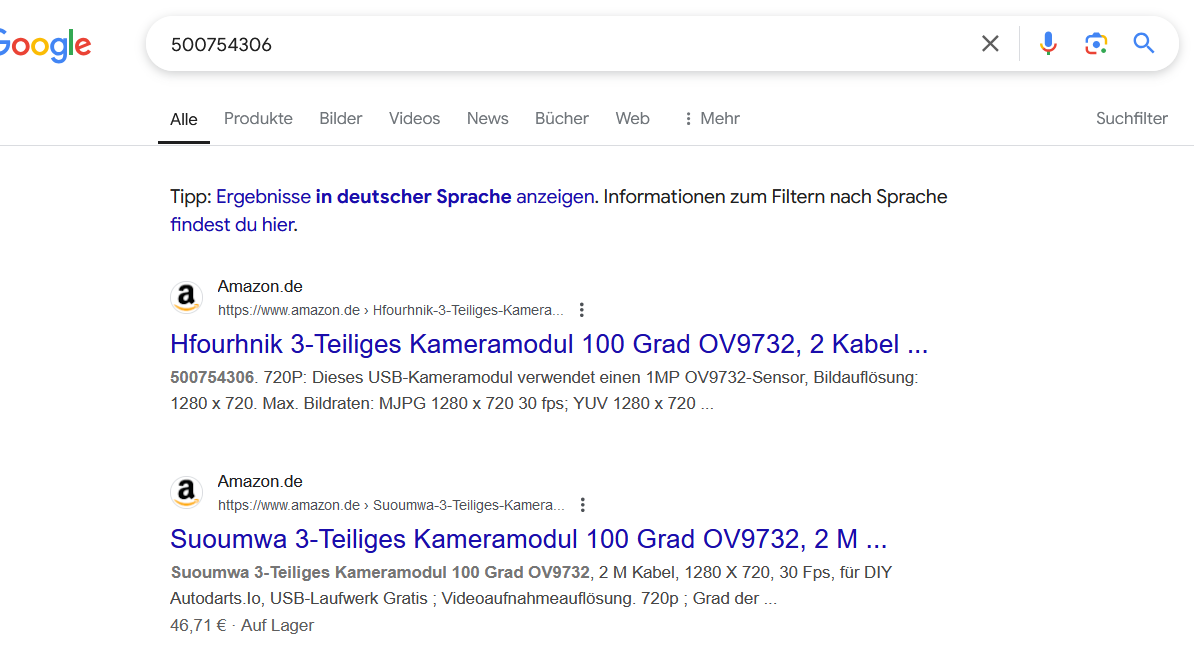Select the Alle tab
The width and height of the screenshot is (1194, 657).
(184, 120)
